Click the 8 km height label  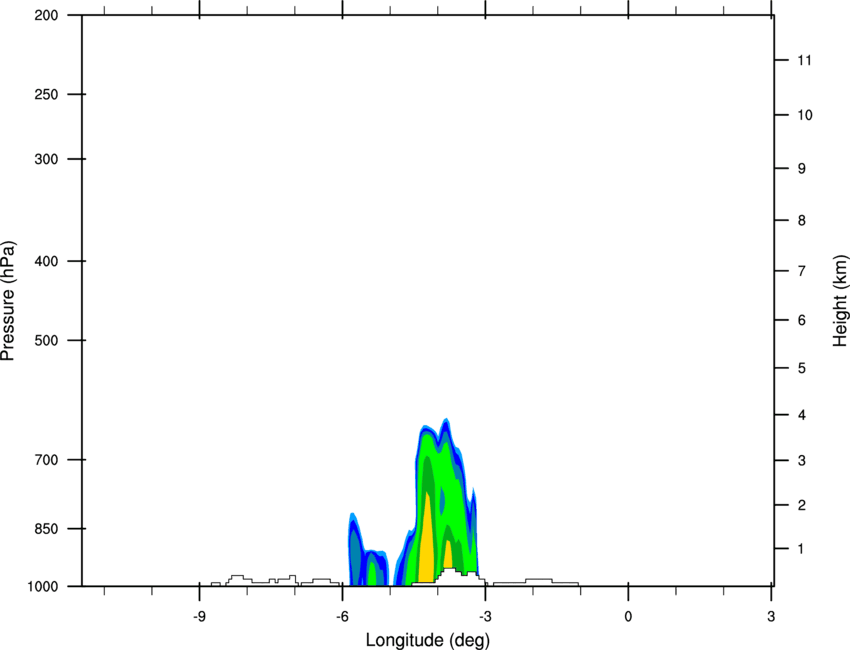pyautogui.click(x=802, y=220)
